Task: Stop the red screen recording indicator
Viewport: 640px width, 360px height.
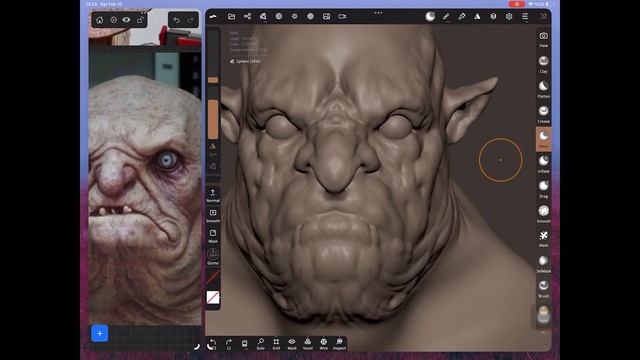Action: 516,4
